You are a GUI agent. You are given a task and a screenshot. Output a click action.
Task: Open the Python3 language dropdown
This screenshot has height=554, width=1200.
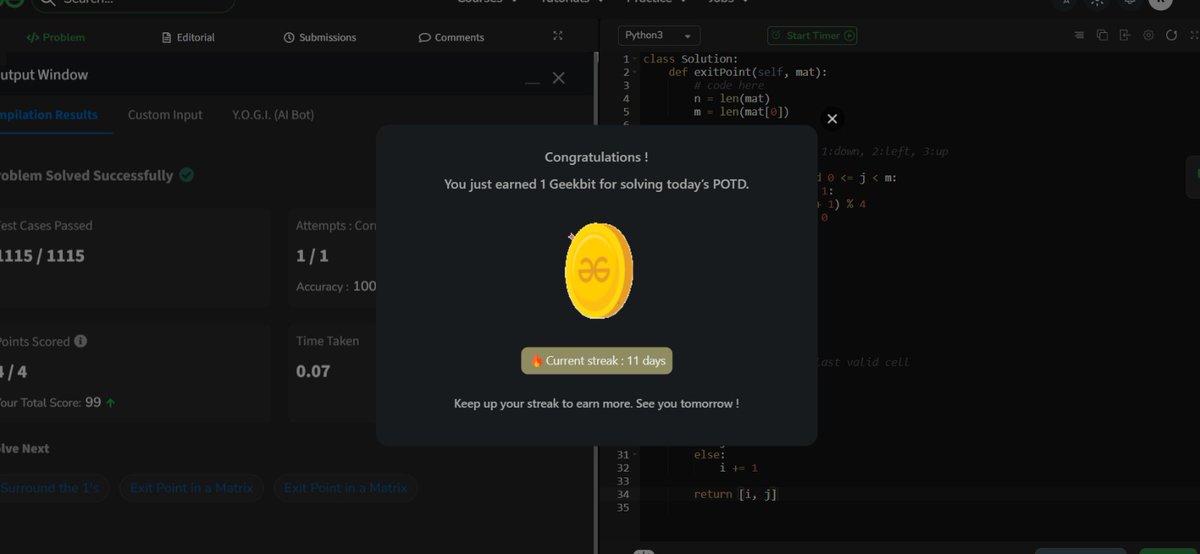click(659, 35)
